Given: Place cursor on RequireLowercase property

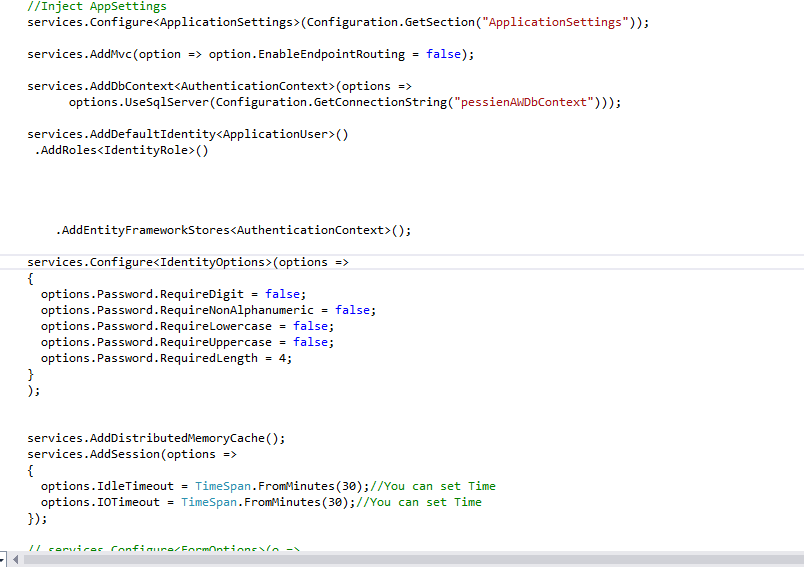Looking at the screenshot, I should coord(216,326).
